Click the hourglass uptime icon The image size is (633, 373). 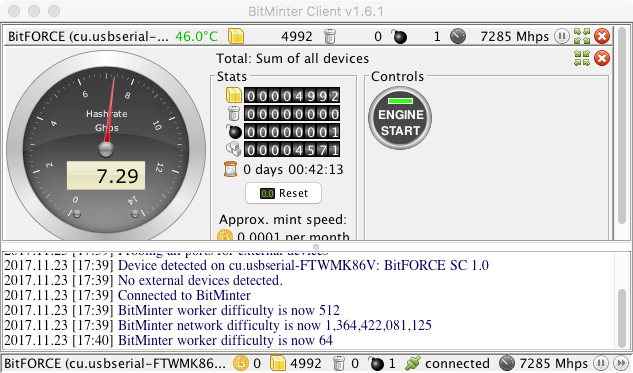(231, 169)
